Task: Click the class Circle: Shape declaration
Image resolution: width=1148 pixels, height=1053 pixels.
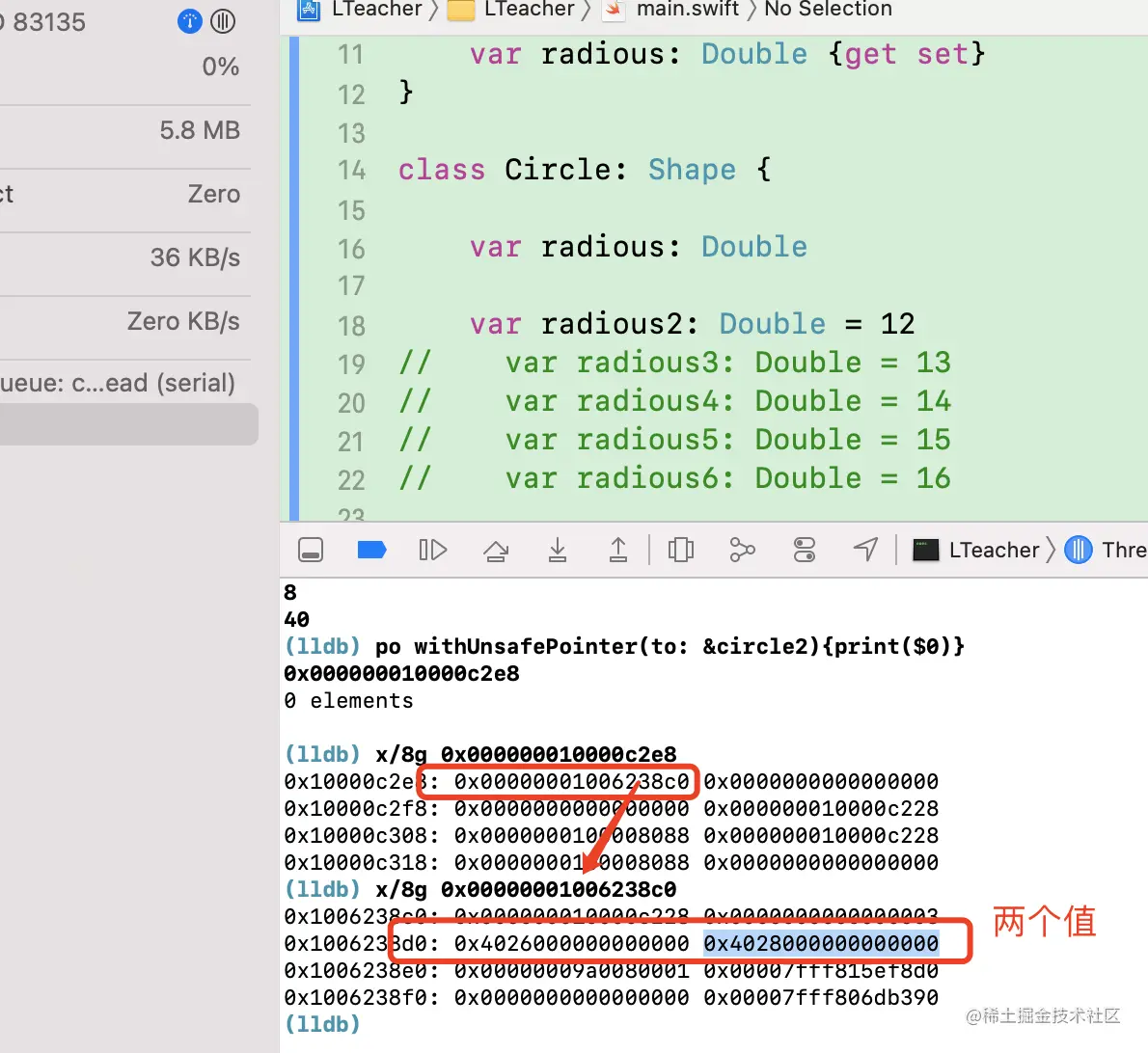Action: [x=585, y=170]
